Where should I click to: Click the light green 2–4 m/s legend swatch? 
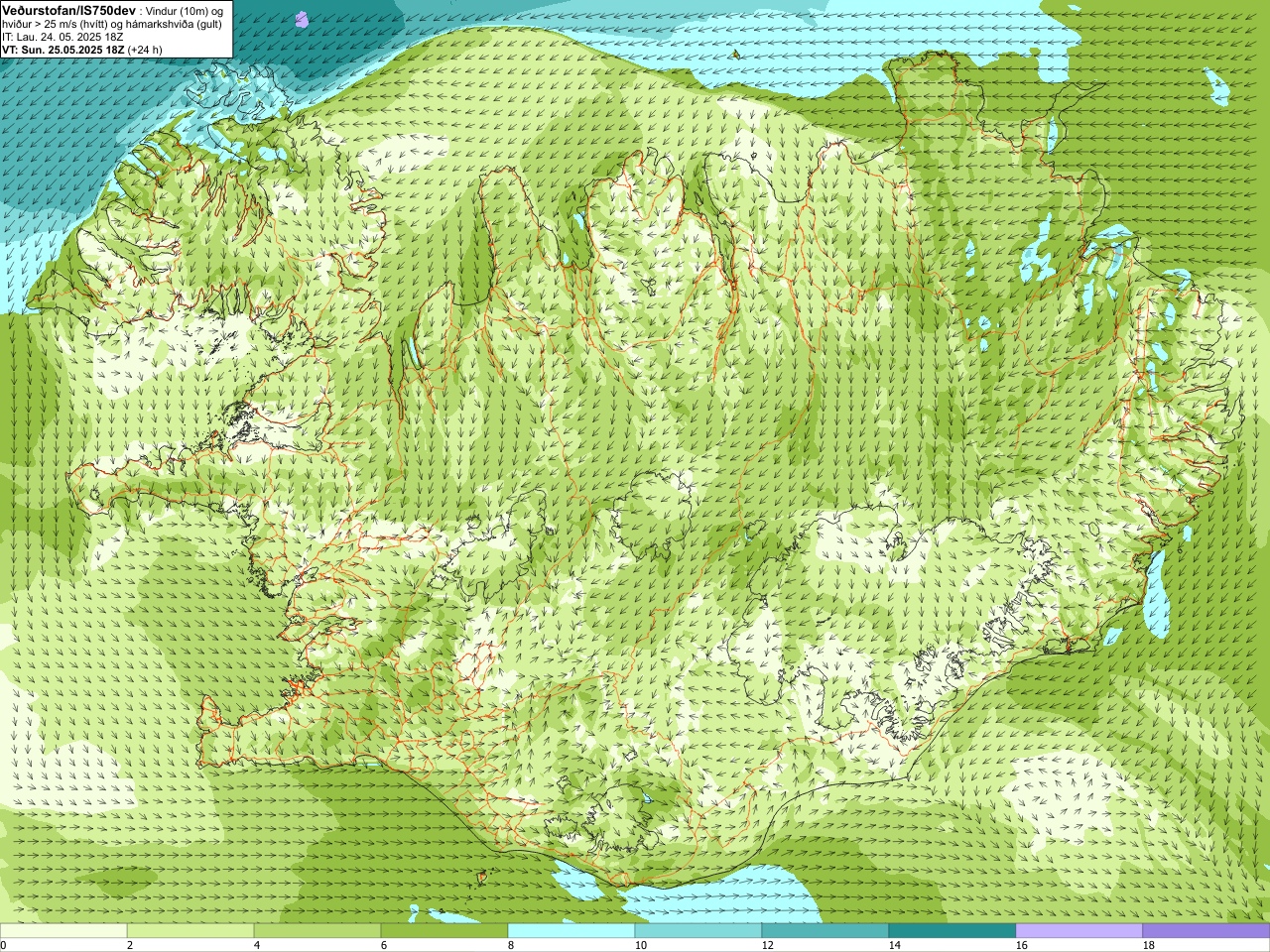[x=190, y=931]
